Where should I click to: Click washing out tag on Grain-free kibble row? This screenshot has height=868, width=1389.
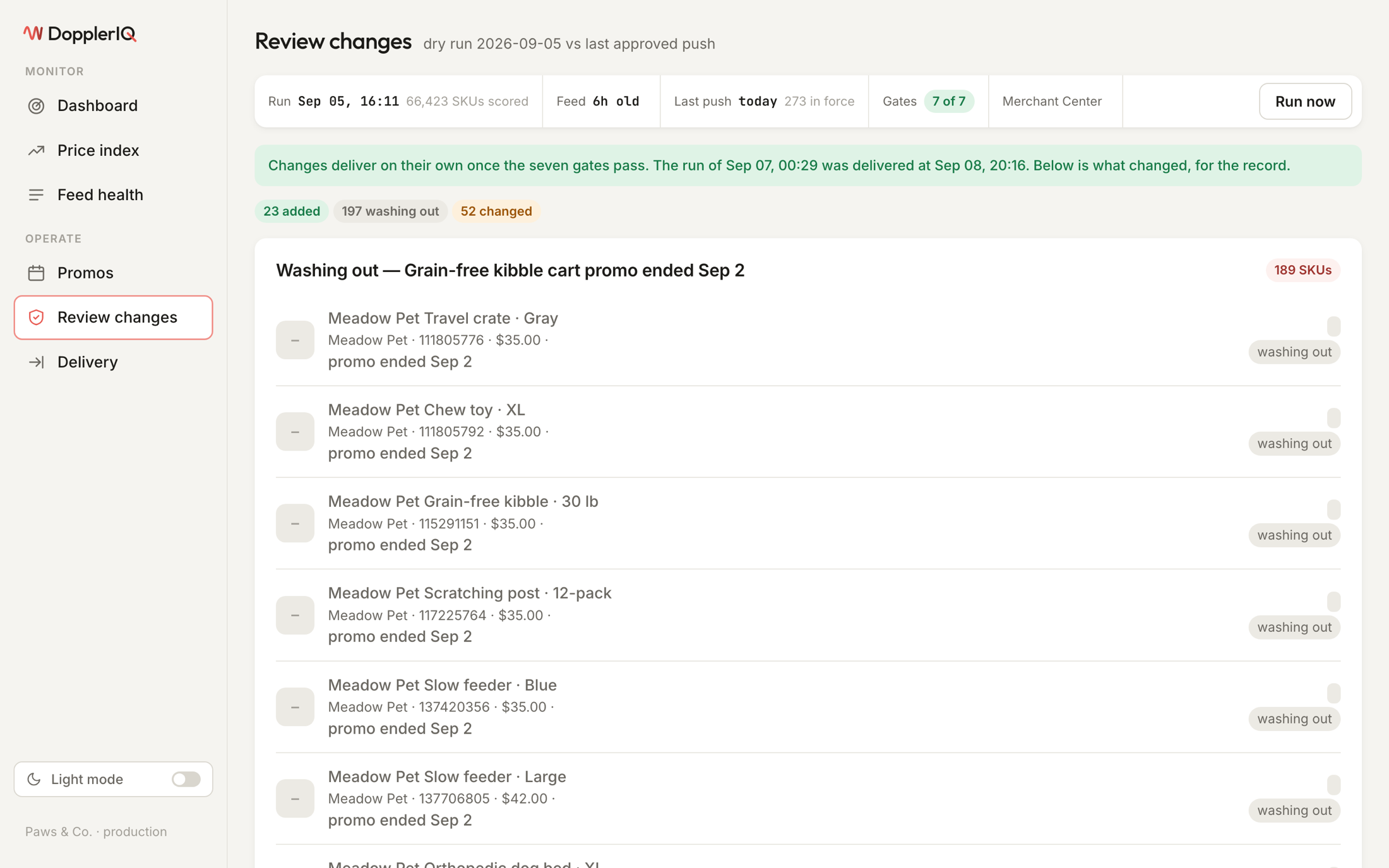(1294, 535)
